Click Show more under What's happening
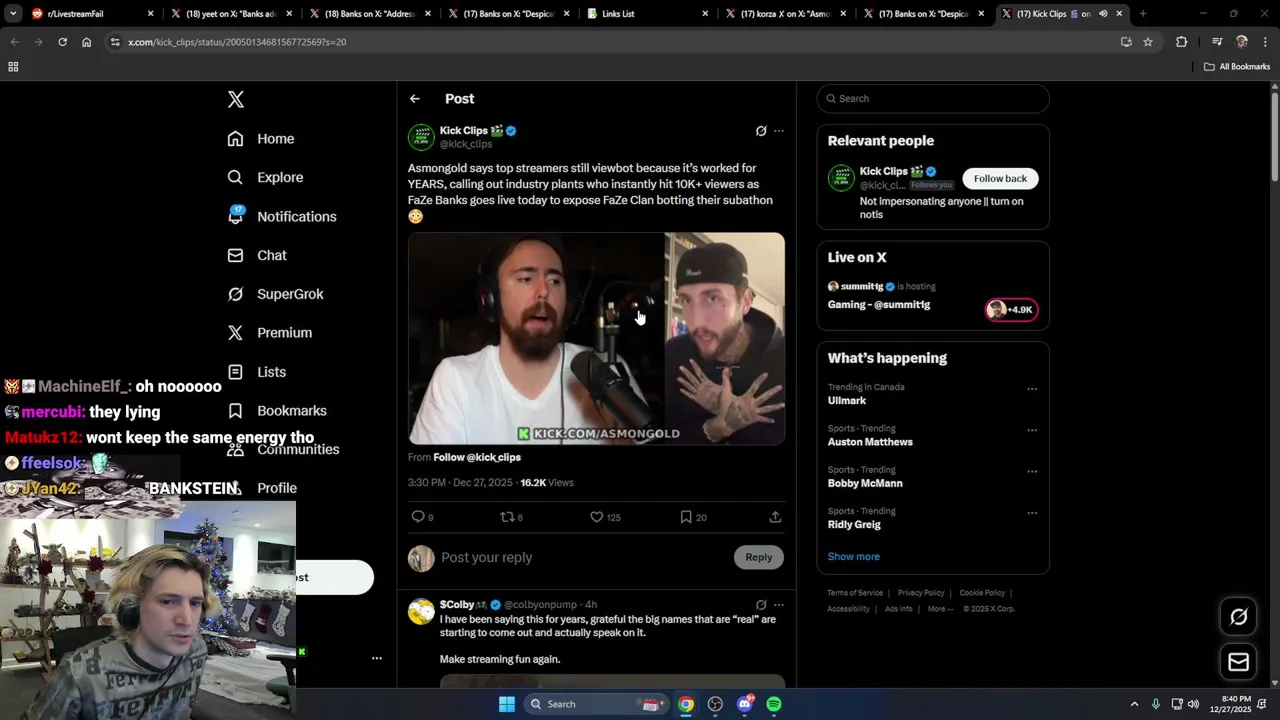1280x720 pixels. tap(854, 556)
